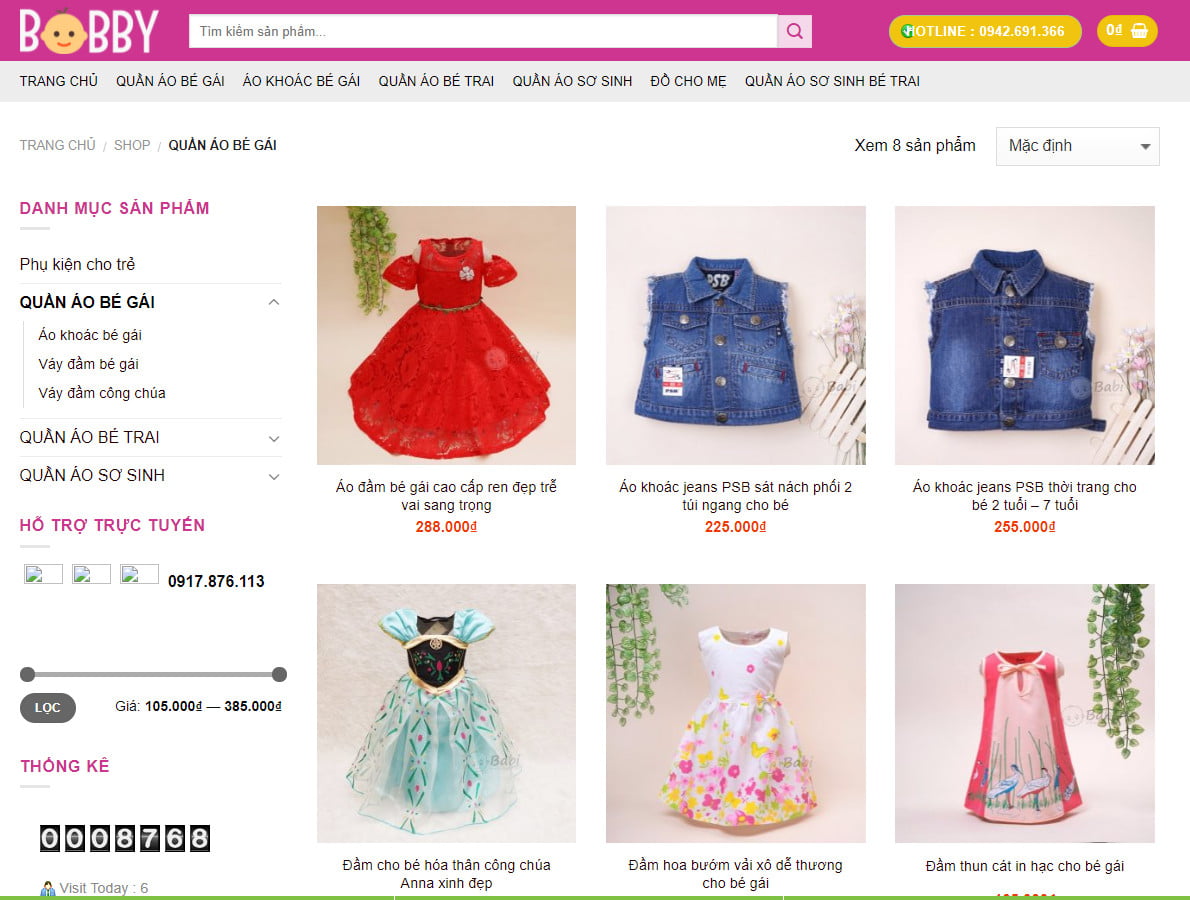This screenshot has width=1190, height=900.
Task: Open Áo khoác jeans PSB sát nách title
Action: 735,496
